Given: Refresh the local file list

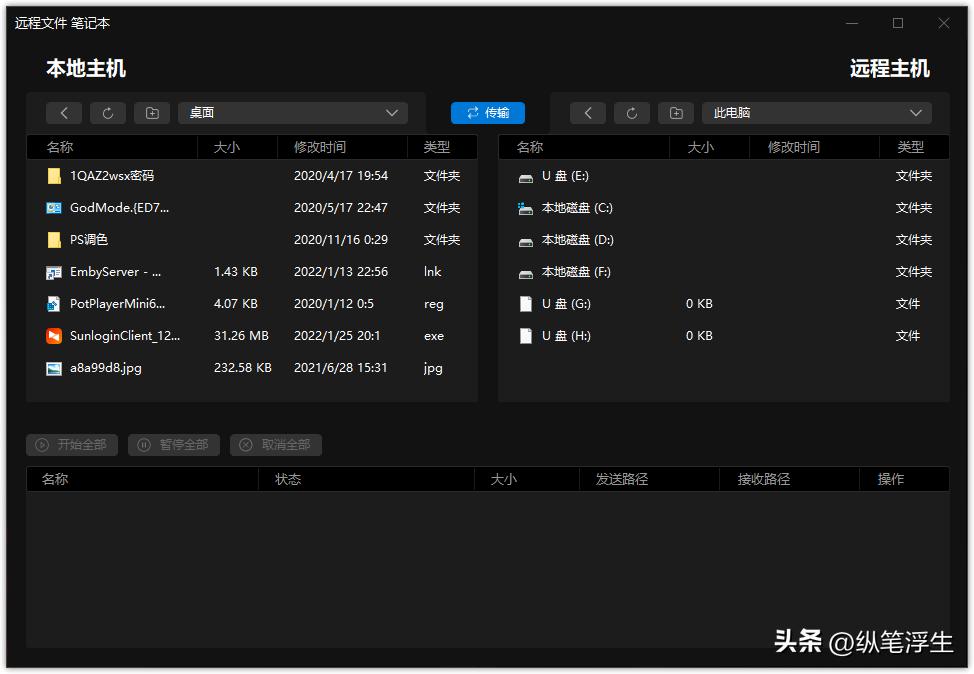Looking at the screenshot, I should (108, 113).
